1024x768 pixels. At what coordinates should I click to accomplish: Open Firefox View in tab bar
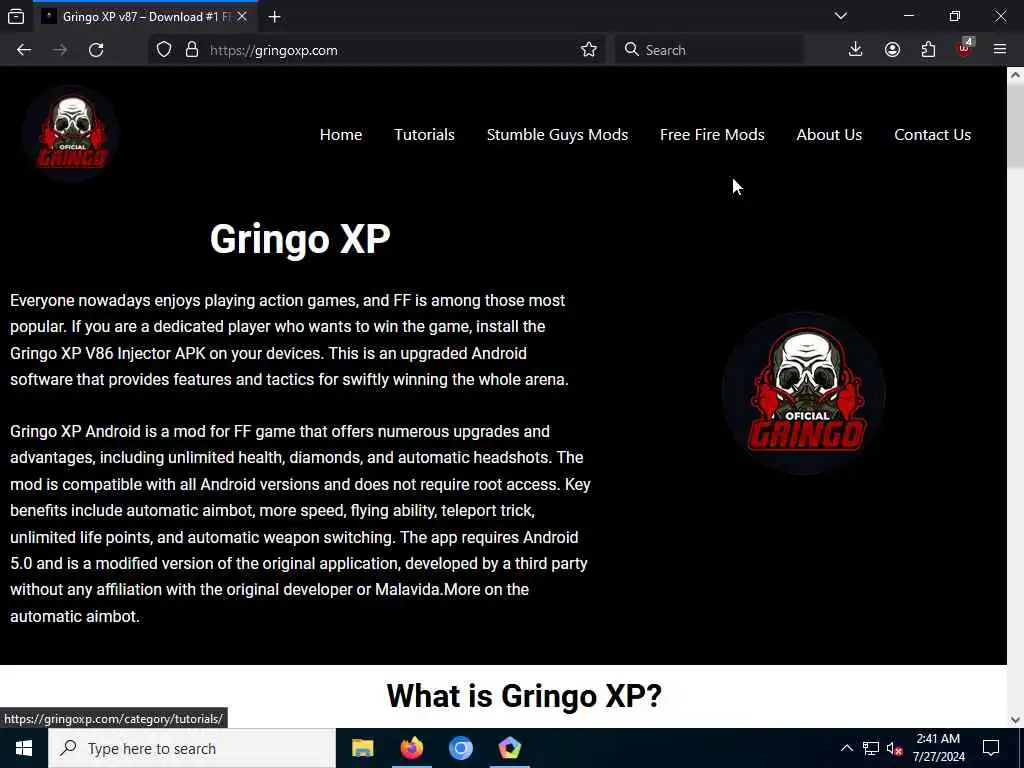coord(16,16)
